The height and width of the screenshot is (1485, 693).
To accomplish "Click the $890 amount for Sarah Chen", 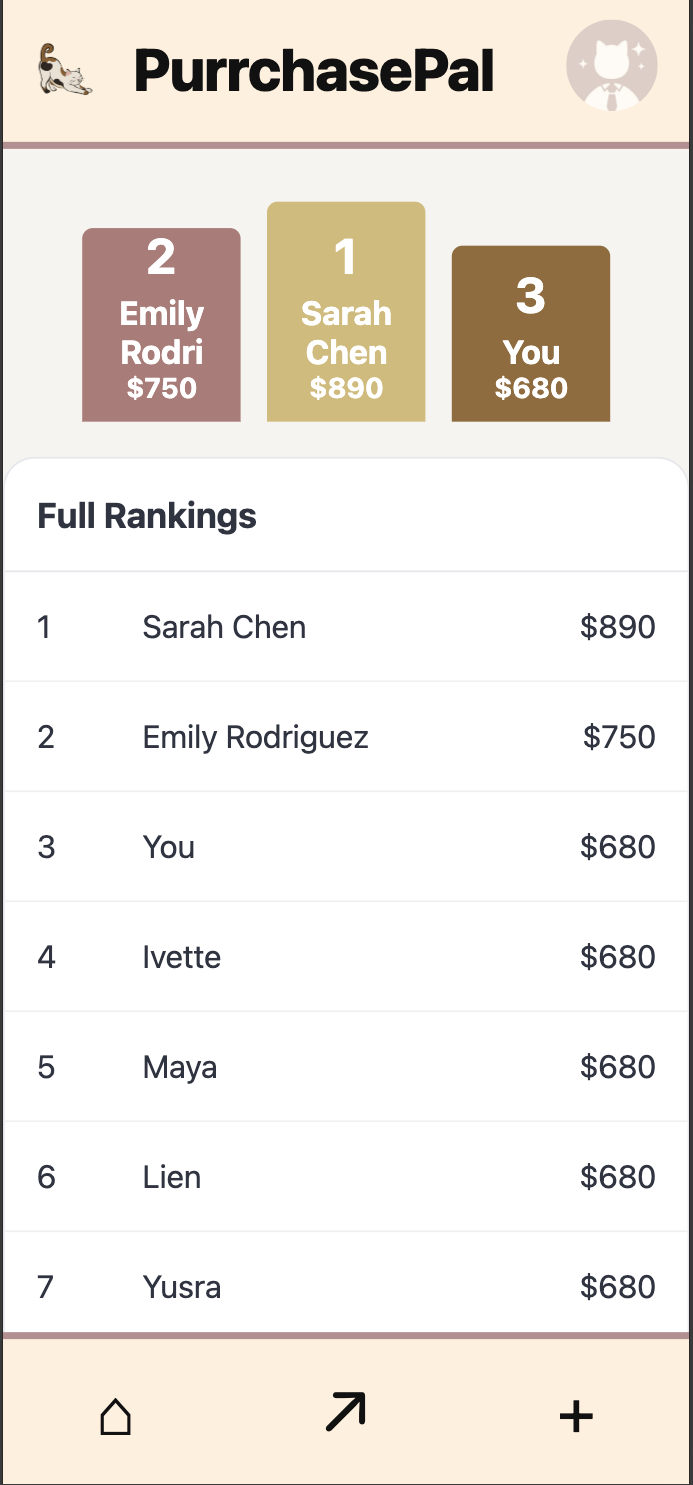I will 617,627.
